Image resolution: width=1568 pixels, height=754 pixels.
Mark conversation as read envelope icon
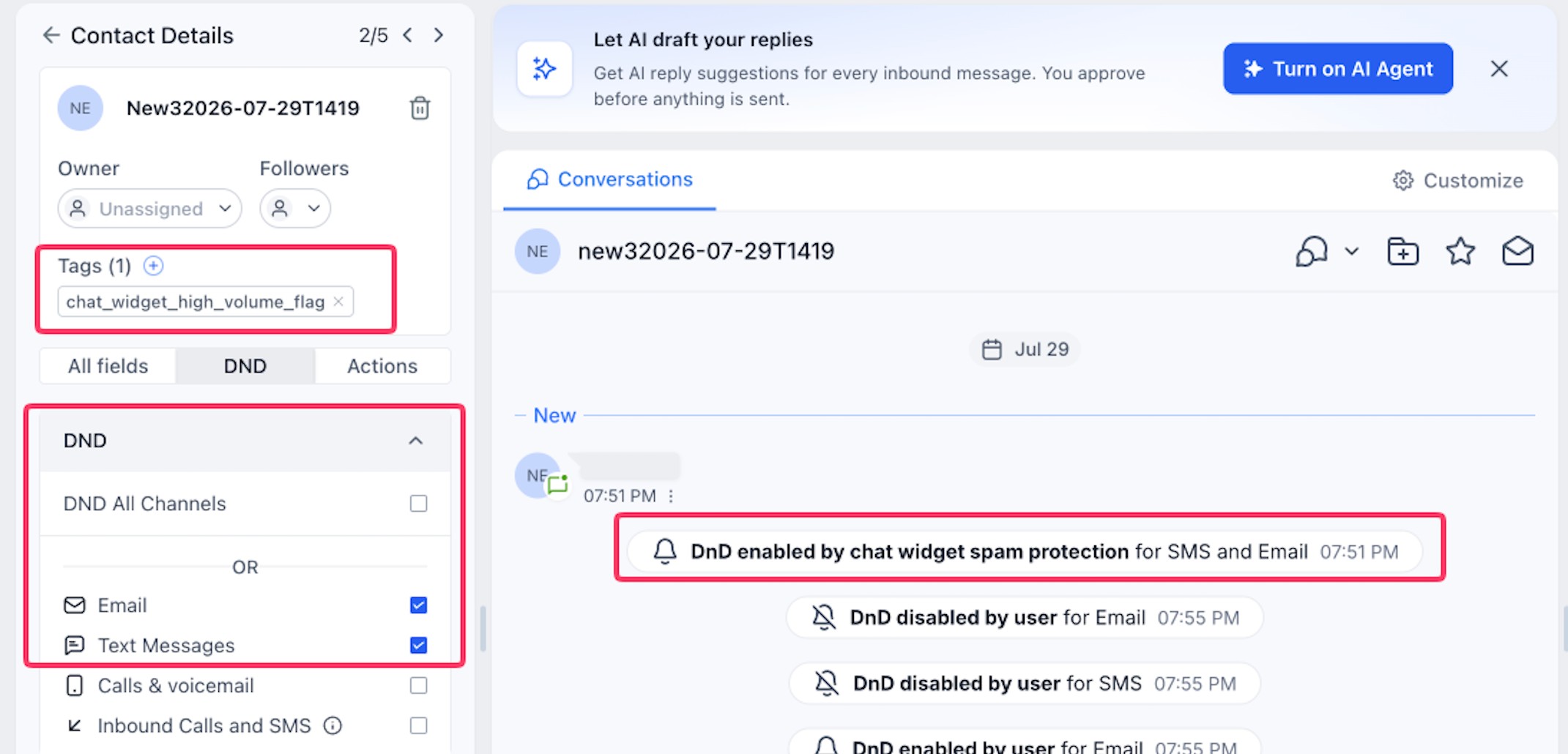click(x=1517, y=251)
